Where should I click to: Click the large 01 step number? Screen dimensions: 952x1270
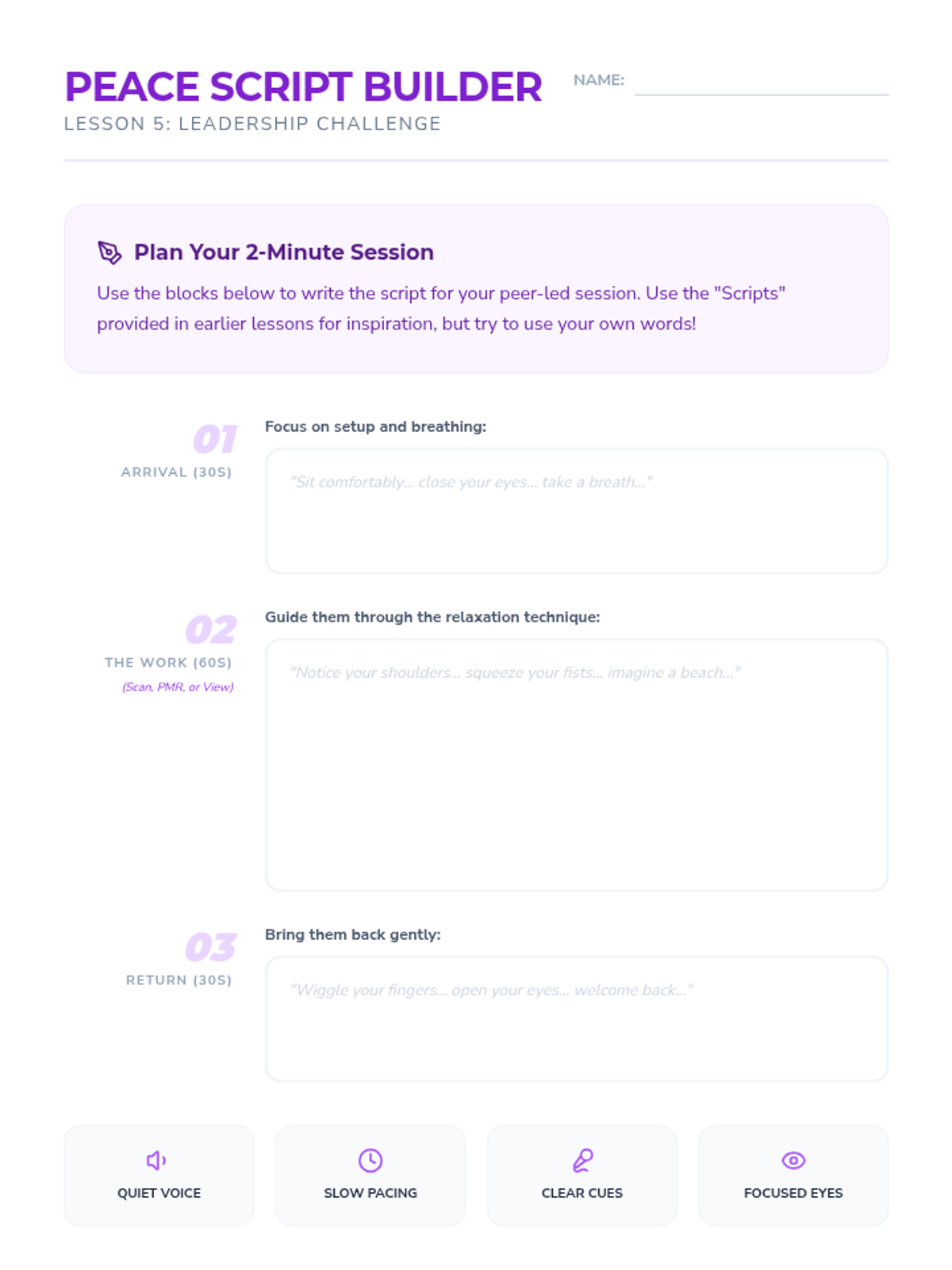[x=214, y=439]
